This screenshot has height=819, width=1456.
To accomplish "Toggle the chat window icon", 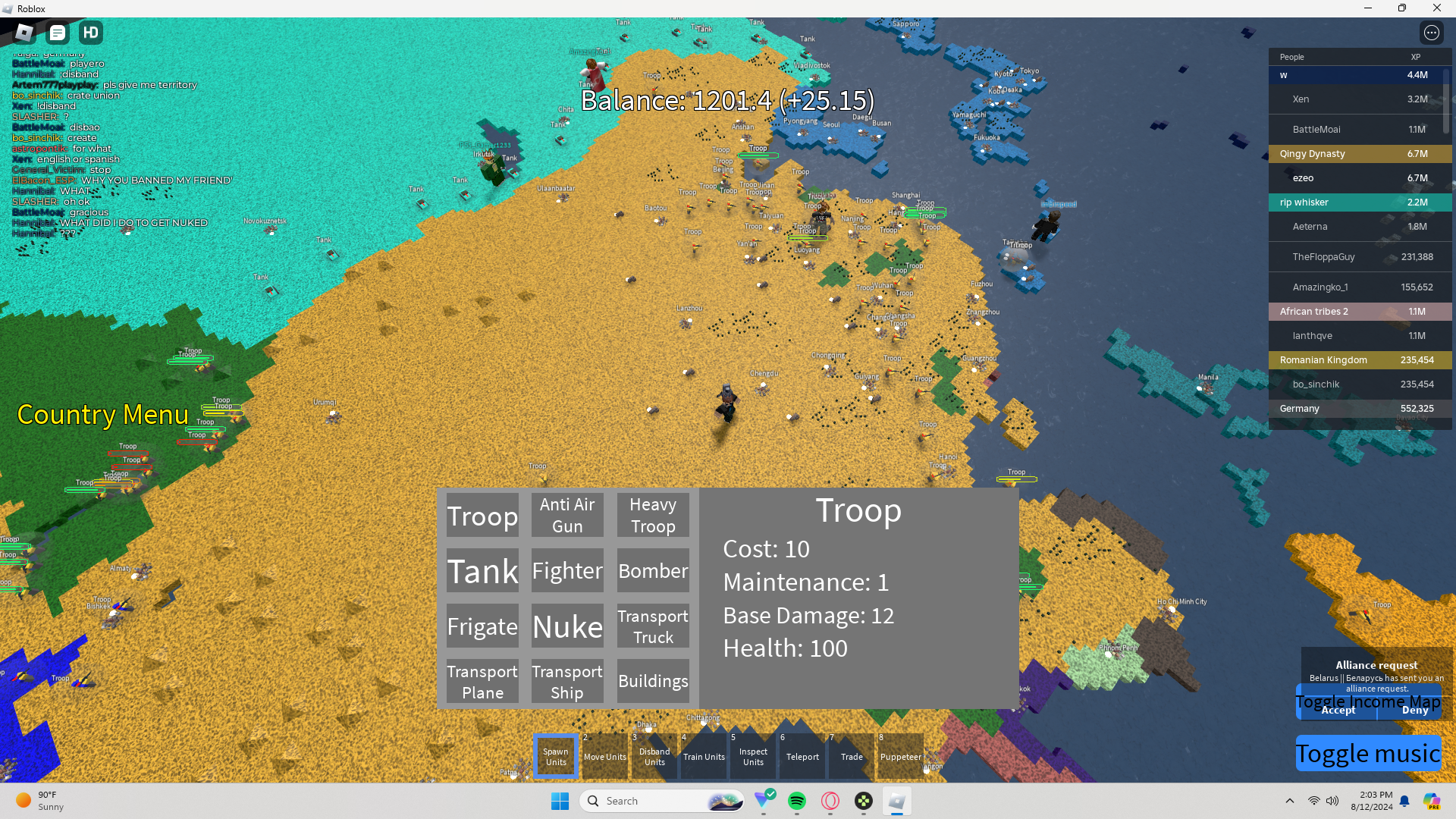I will pyautogui.click(x=58, y=33).
